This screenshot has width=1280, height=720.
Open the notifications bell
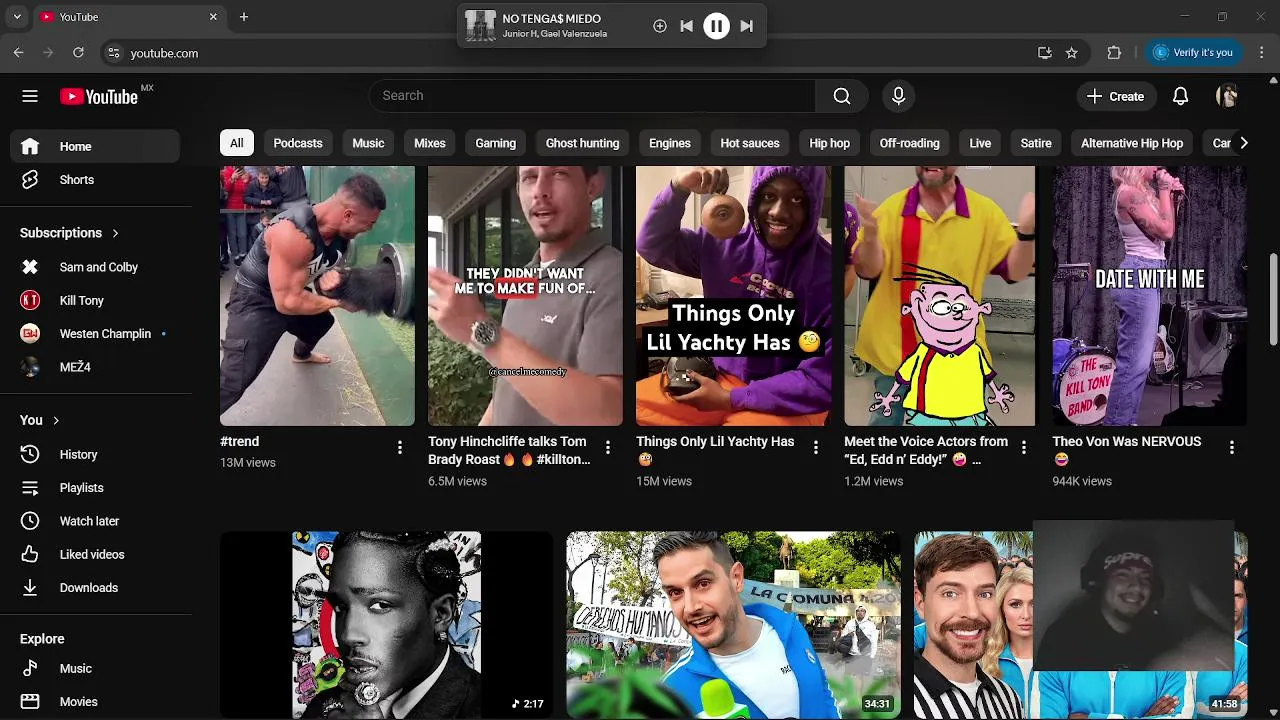(1180, 96)
